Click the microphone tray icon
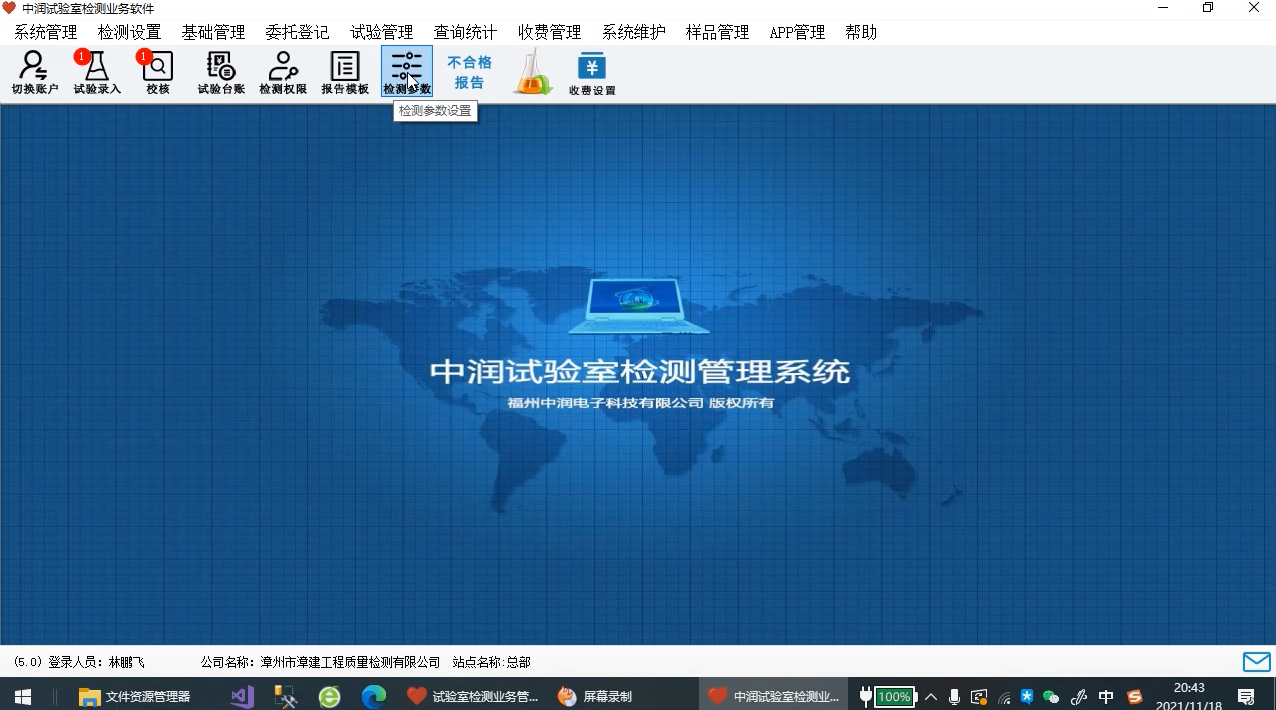Viewport: 1276px width, 710px height. pyautogui.click(x=955, y=696)
